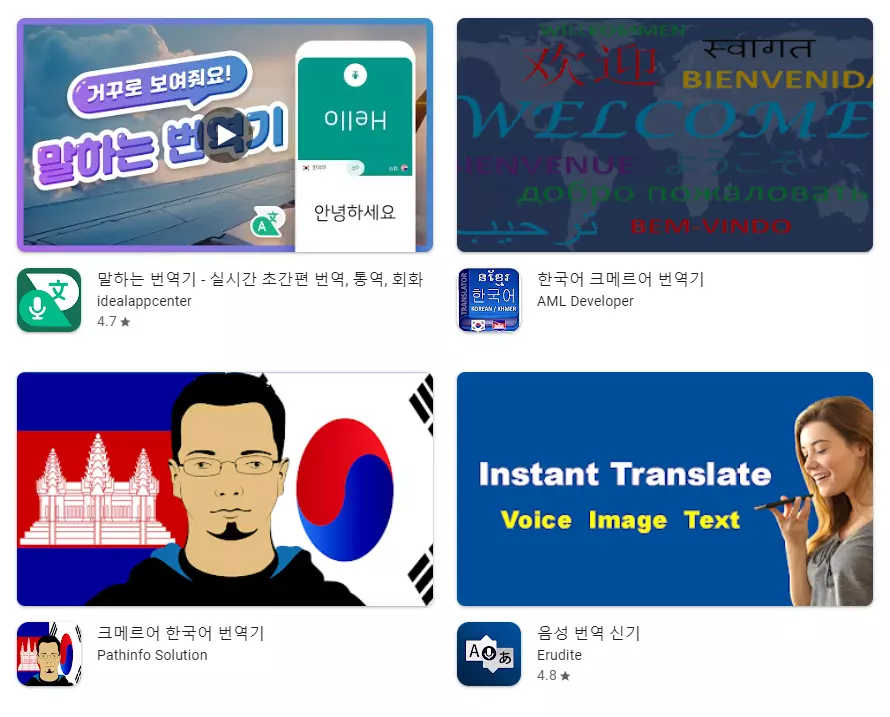Image resolution: width=890 pixels, height=717 pixels.
Task: Open the Pathinfo Solution developer name
Action: 152,655
